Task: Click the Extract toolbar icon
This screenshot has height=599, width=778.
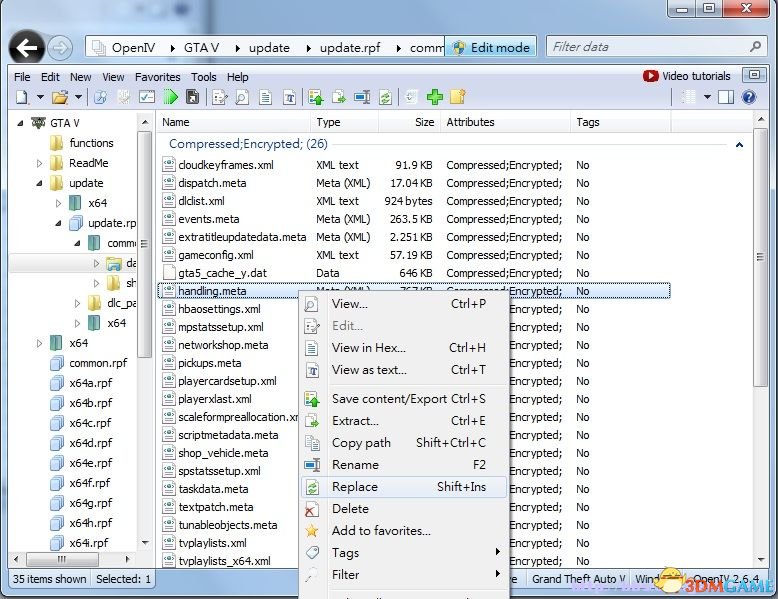Action: [x=339, y=97]
